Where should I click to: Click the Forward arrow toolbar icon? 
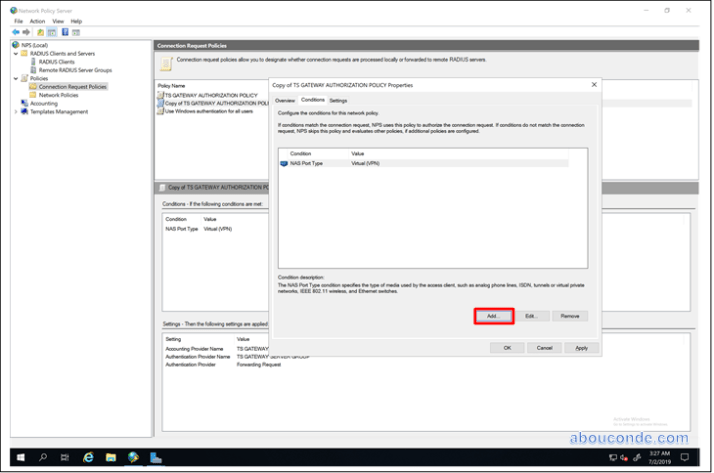[x=28, y=32]
